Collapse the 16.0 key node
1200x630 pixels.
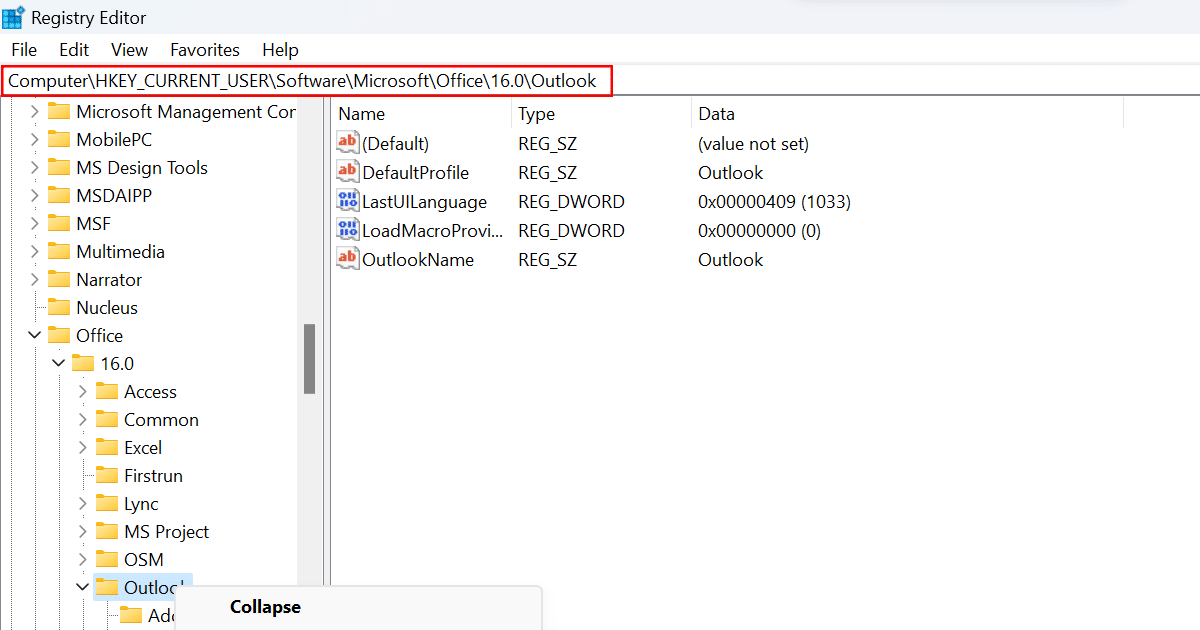click(59, 364)
